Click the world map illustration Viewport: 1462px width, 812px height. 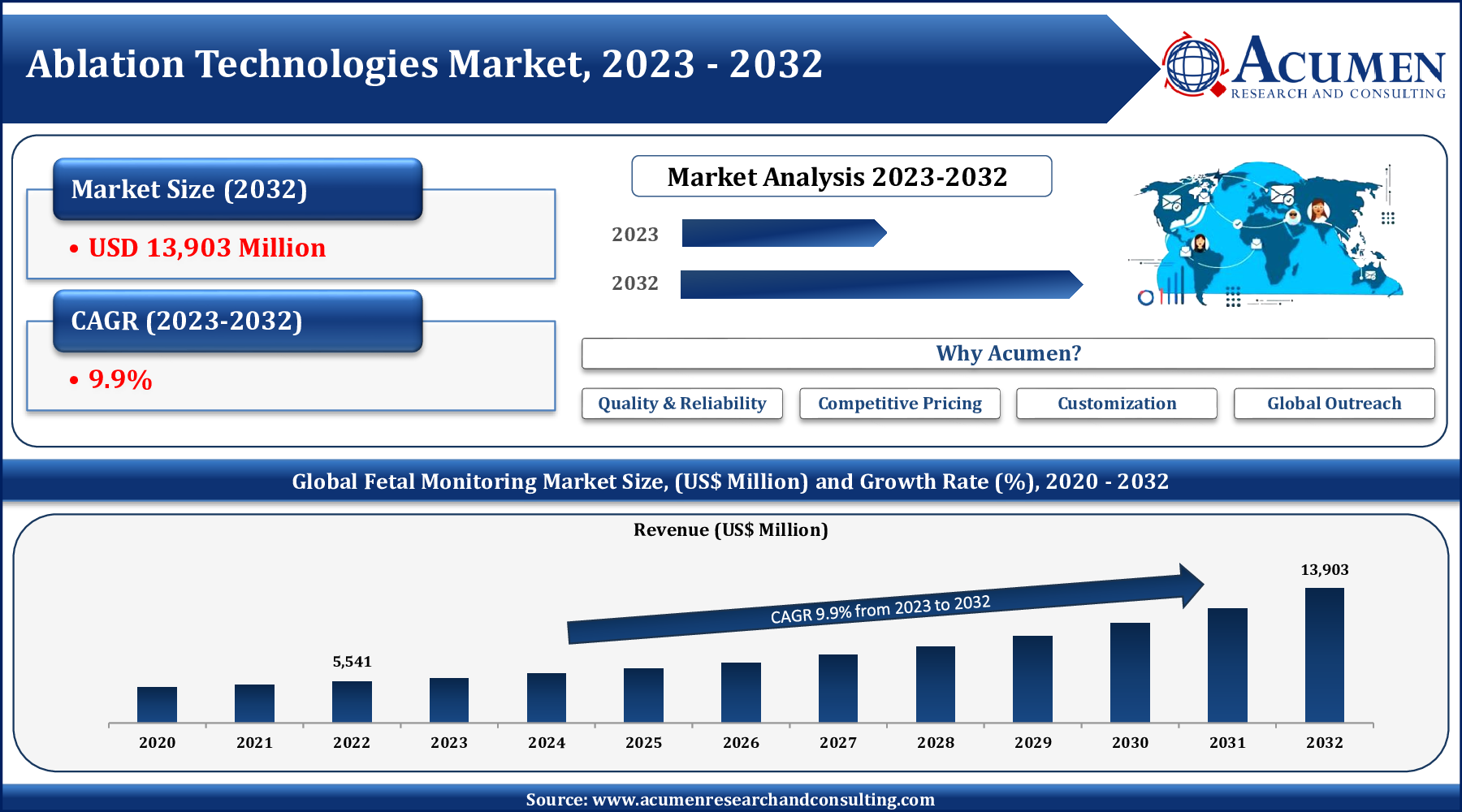click(x=1267, y=235)
